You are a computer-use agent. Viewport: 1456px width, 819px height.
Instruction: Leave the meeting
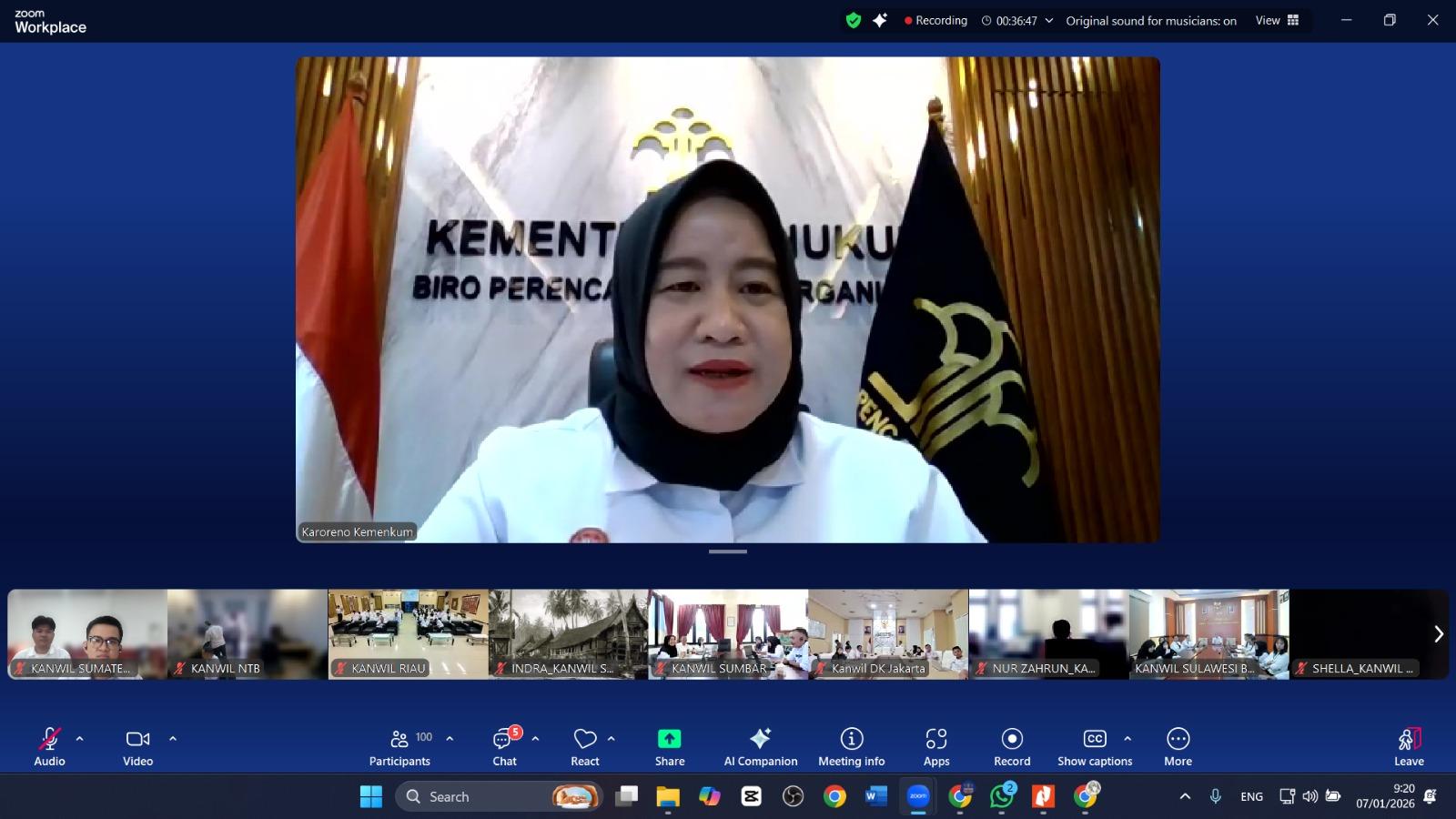1408,747
